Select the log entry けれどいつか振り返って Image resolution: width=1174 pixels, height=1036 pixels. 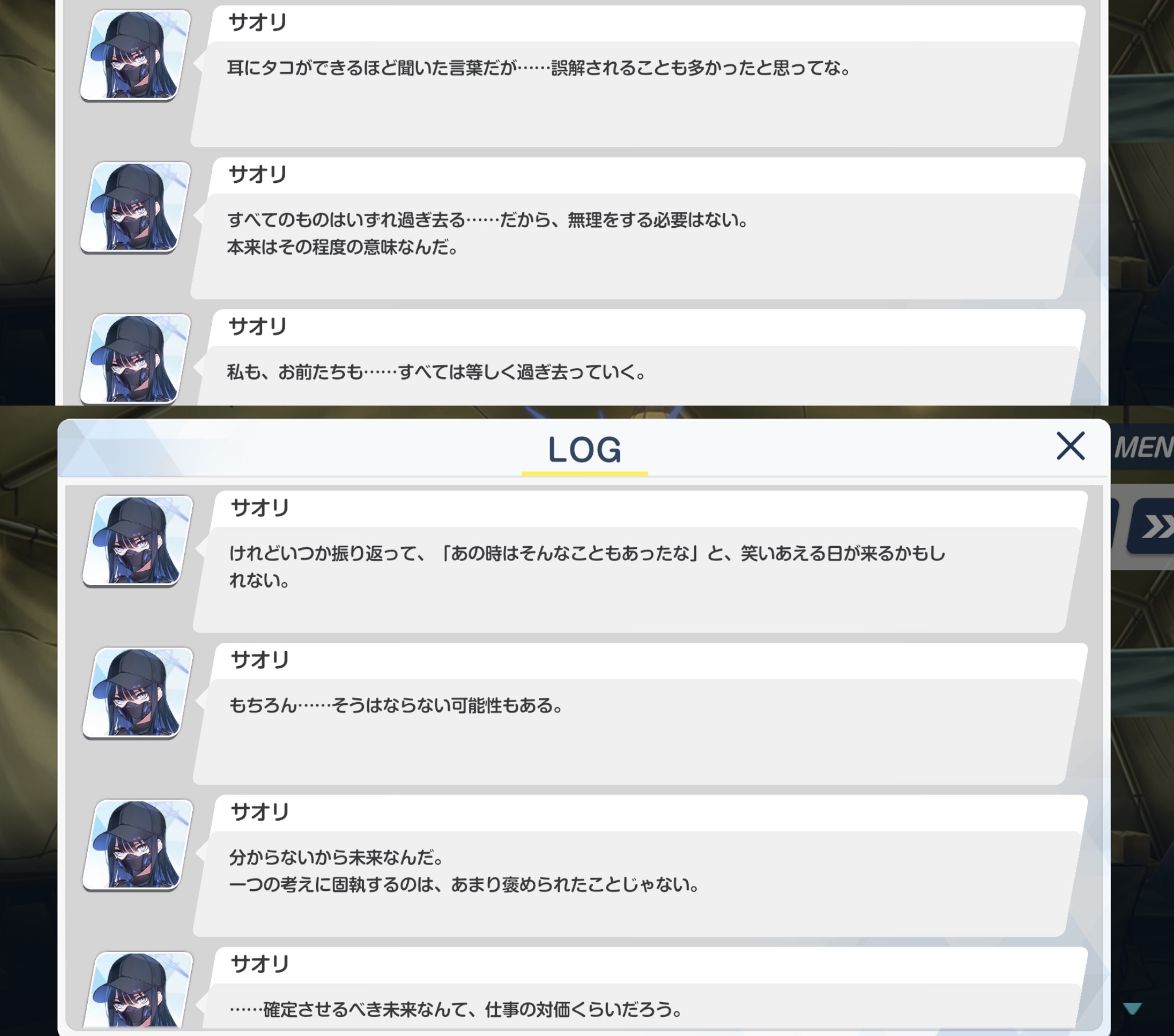click(x=640, y=562)
